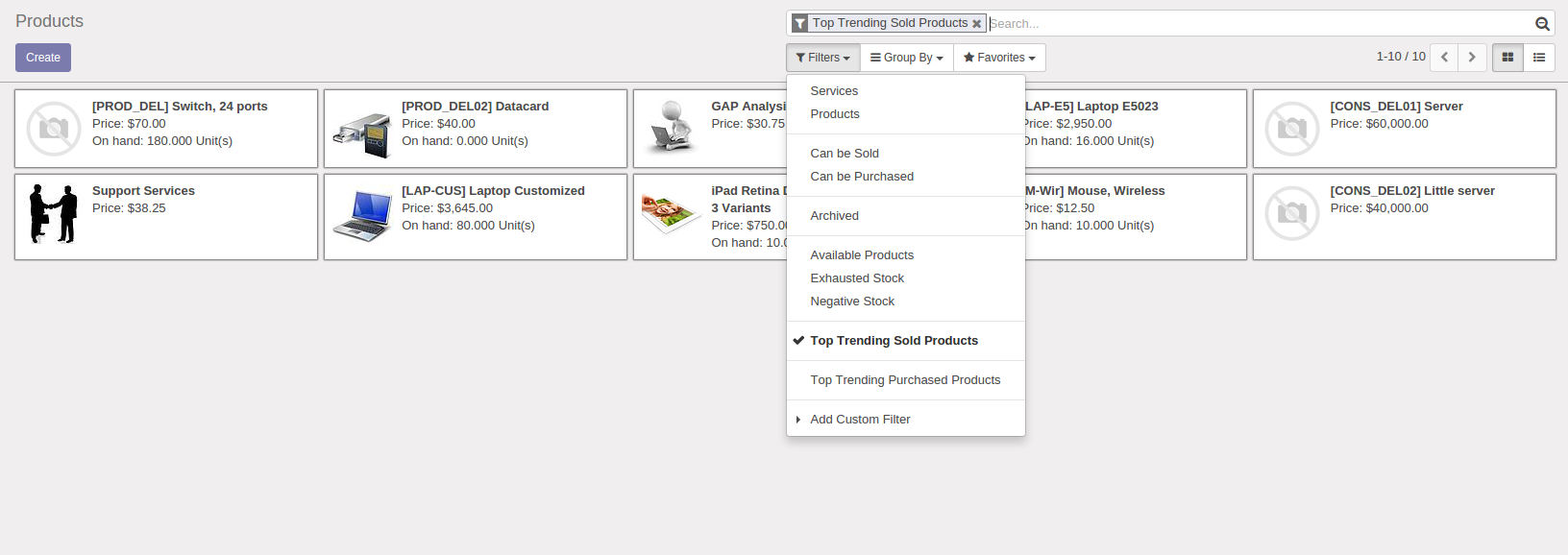
Task: Remove the Top Trending Sold Products facet
Action: point(976,24)
